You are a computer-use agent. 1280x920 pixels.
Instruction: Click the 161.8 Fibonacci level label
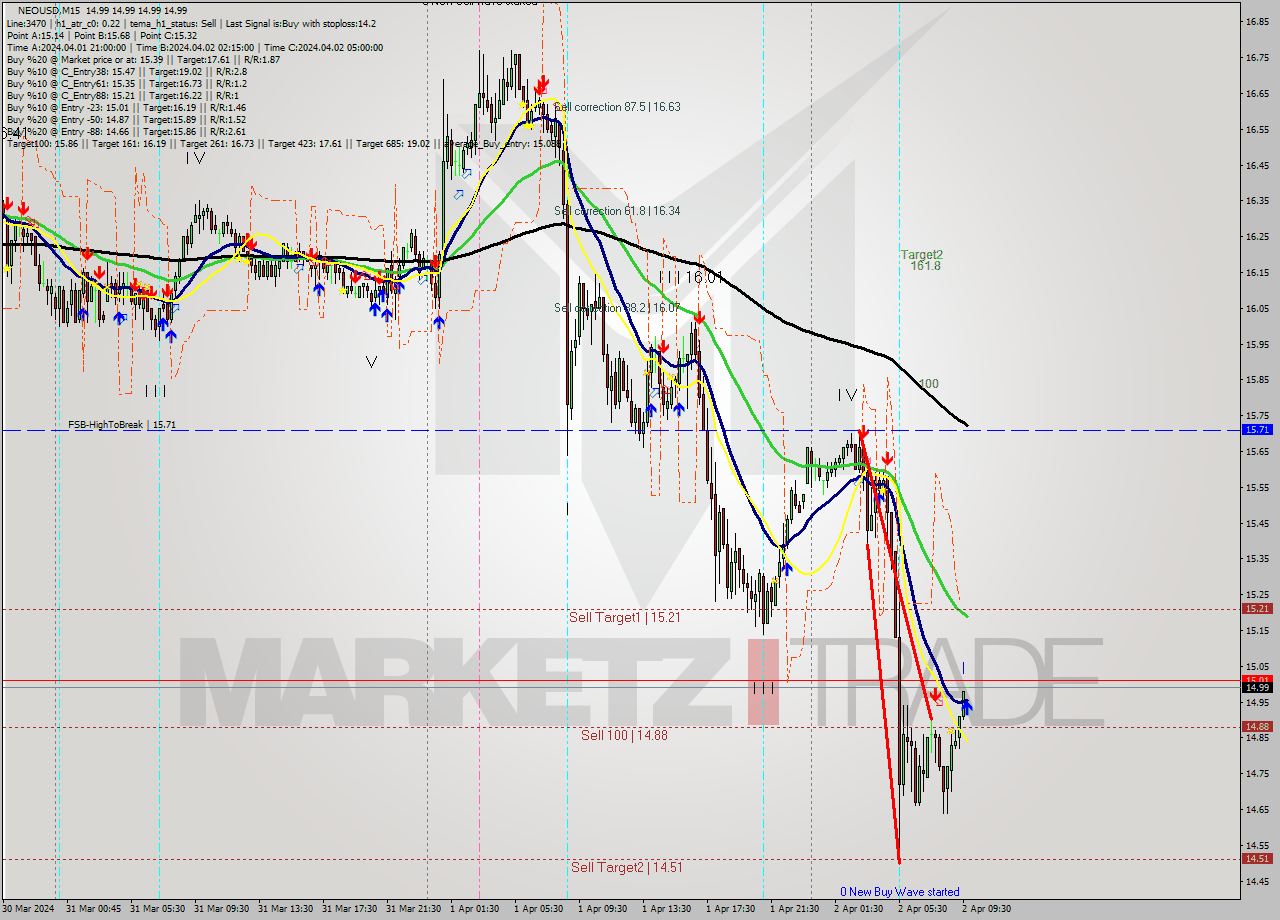[x=925, y=266]
